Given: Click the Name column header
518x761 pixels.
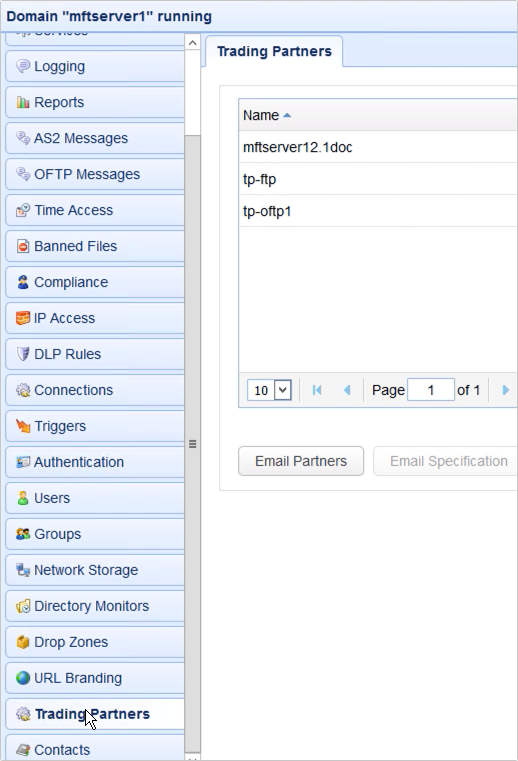Looking at the screenshot, I should point(378,116).
